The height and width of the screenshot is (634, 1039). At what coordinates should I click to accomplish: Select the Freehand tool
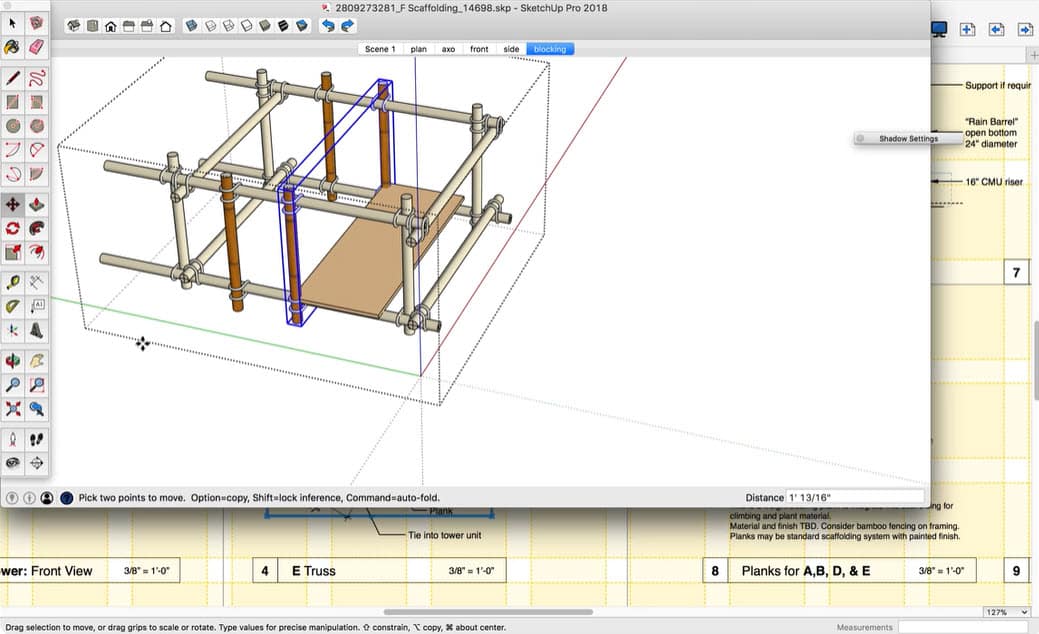point(36,78)
